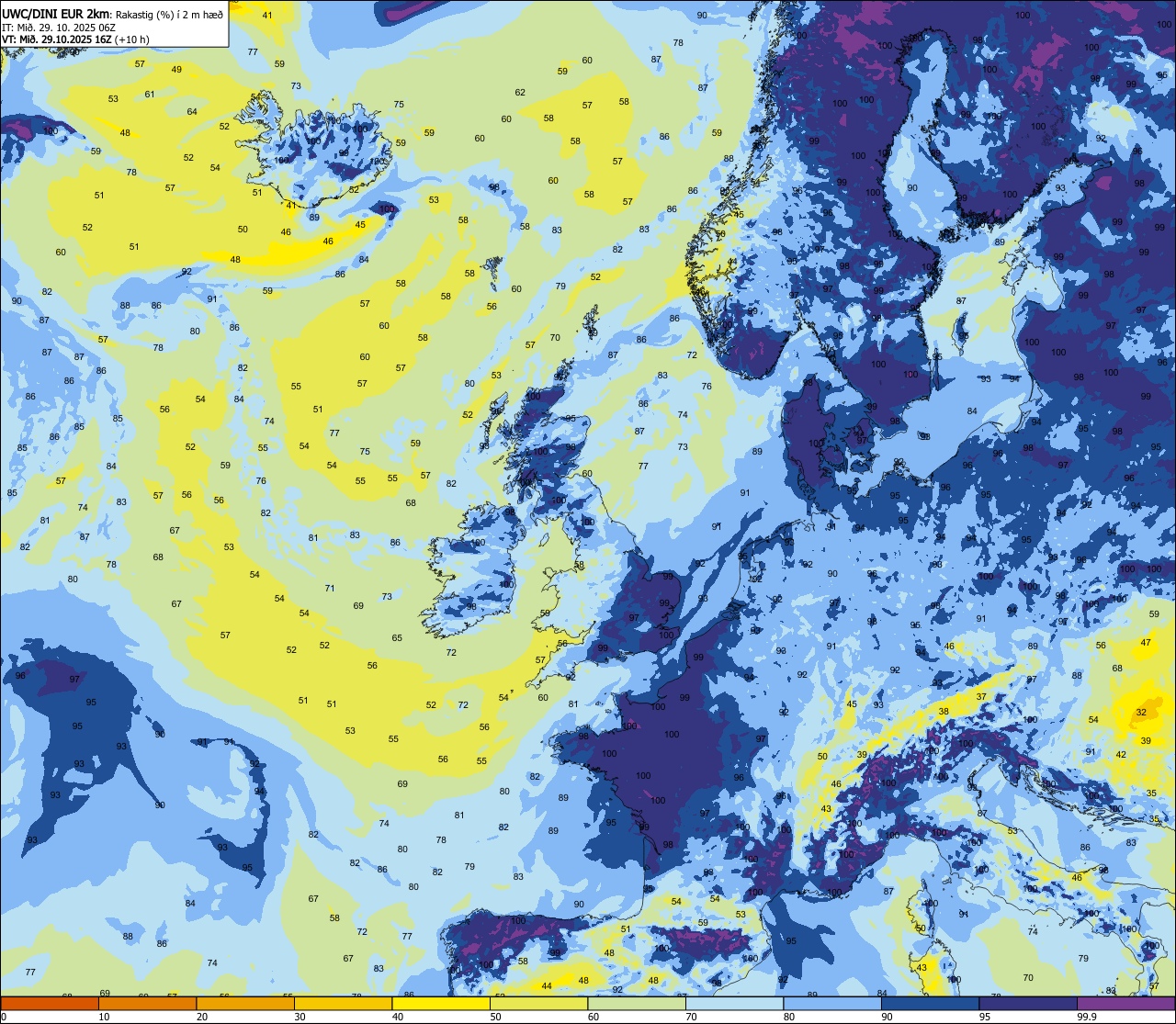Click the yellow-green 50–60 legend swatch
Viewport: 1176px width, 1024px height.
coord(538,1004)
